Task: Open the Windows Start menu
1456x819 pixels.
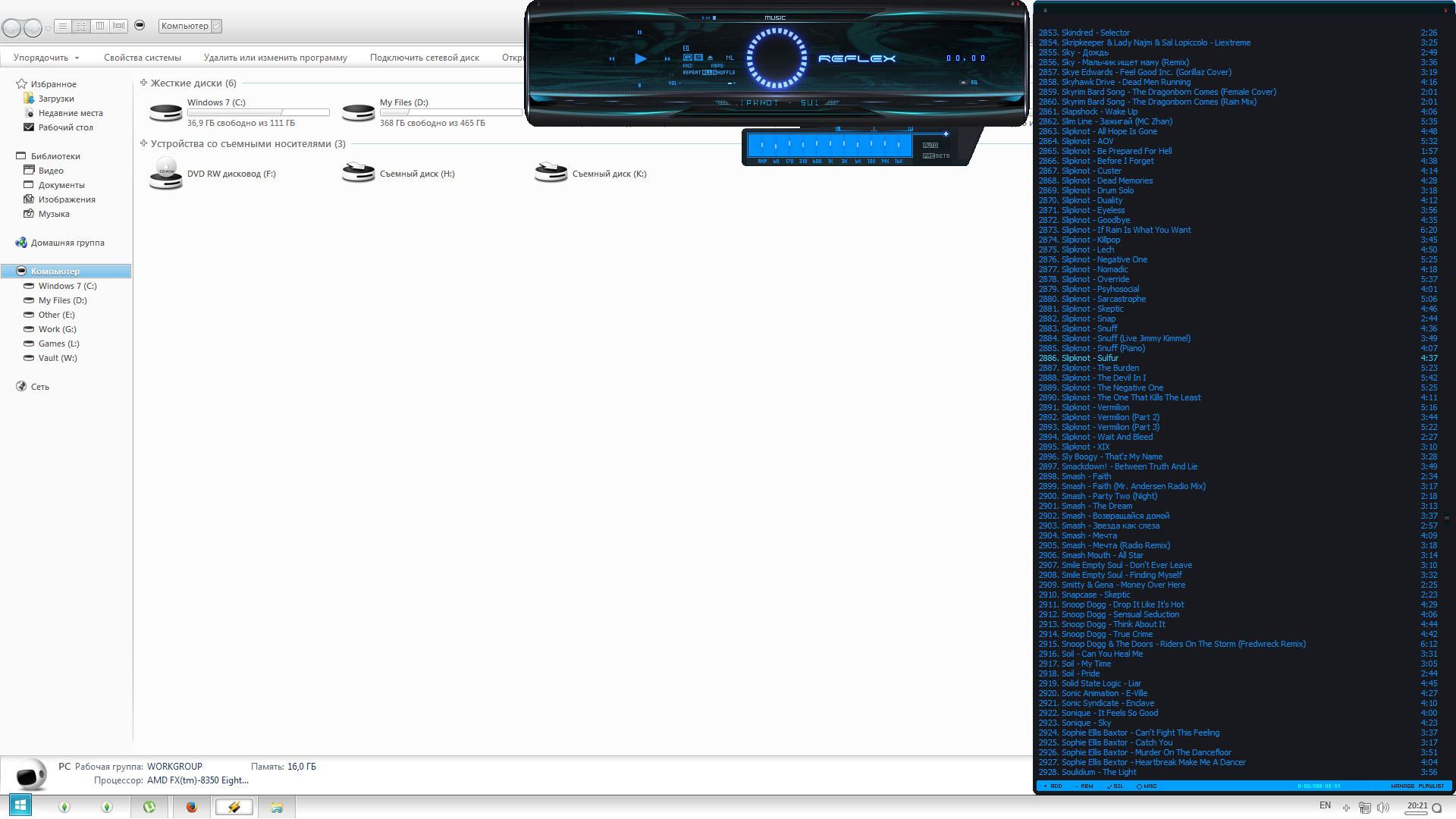Action: coord(20,805)
